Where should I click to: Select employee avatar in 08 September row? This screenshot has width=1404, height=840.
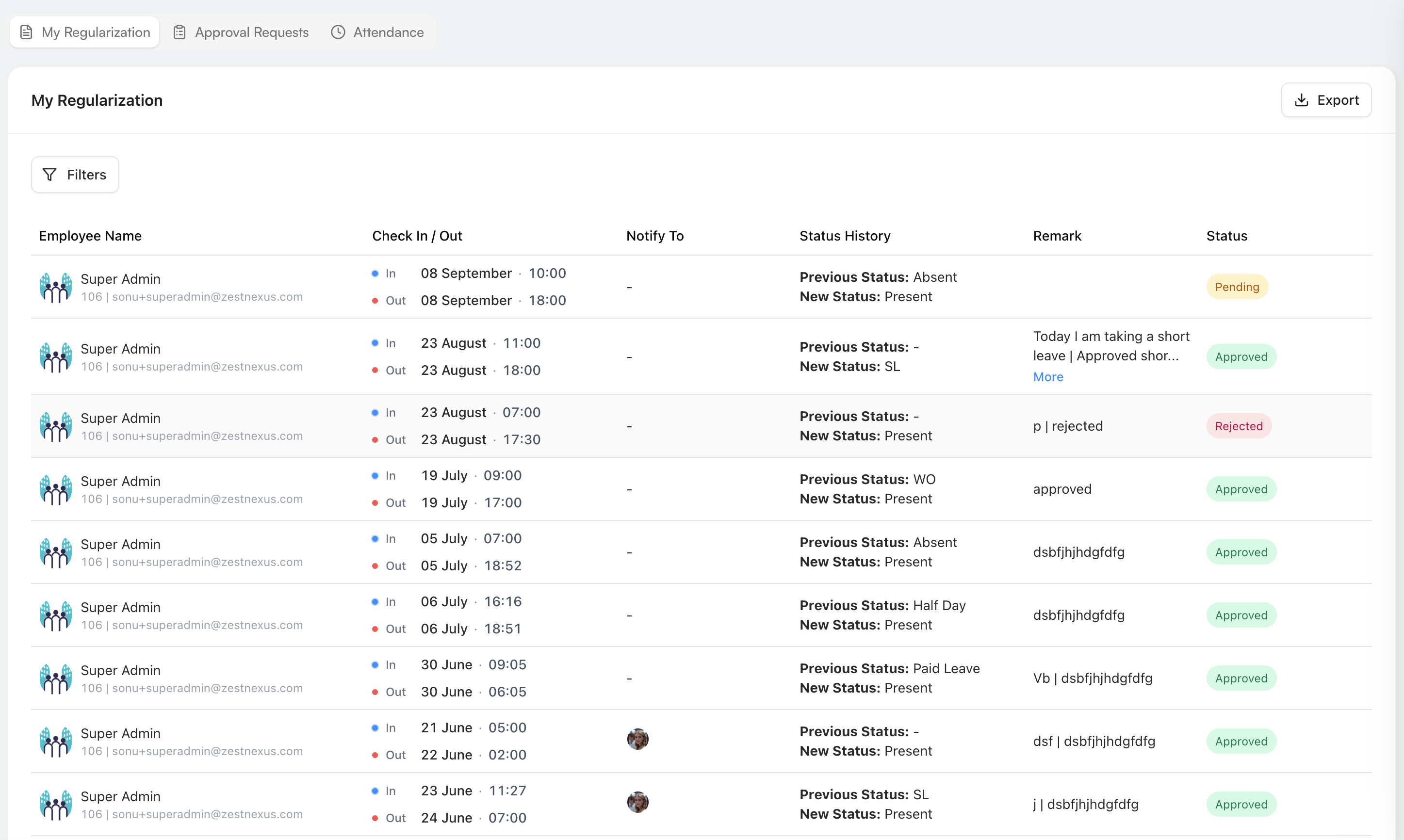coord(55,288)
